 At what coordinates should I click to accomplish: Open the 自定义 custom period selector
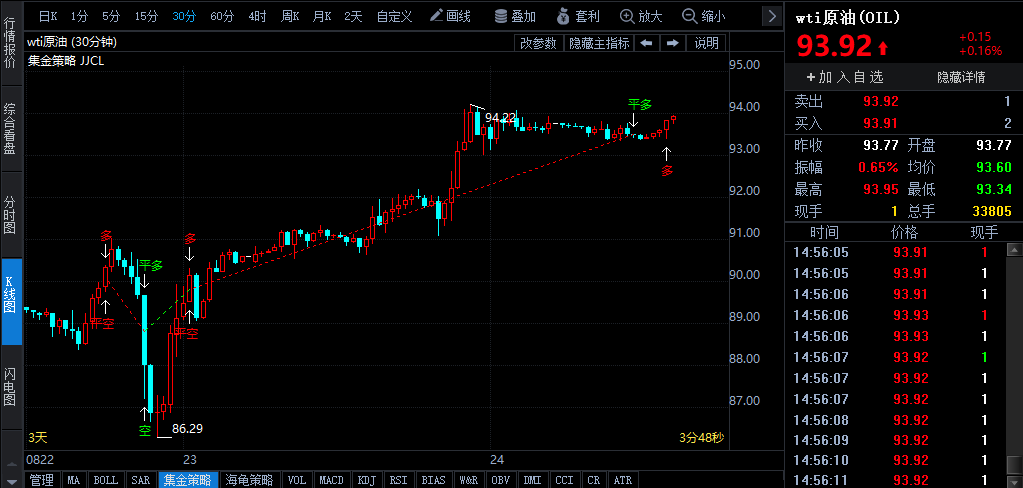tap(394, 16)
